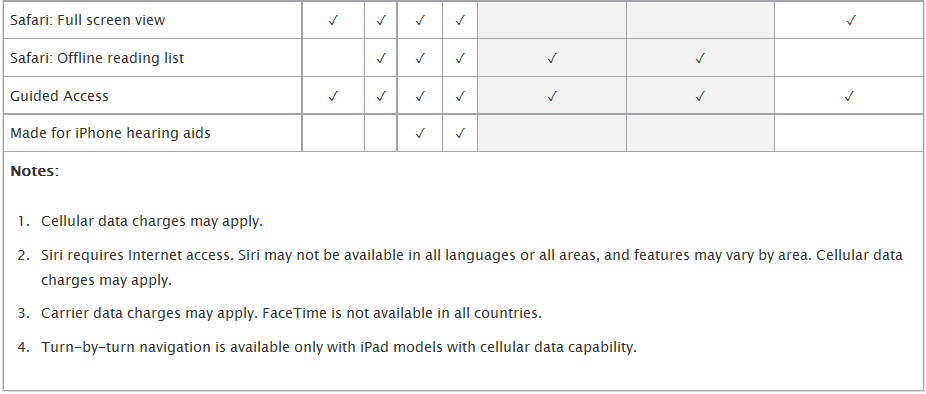Select the "Safari: Offline reading list" row label
Image resolution: width=926 pixels, height=394 pixels.
[x=97, y=58]
